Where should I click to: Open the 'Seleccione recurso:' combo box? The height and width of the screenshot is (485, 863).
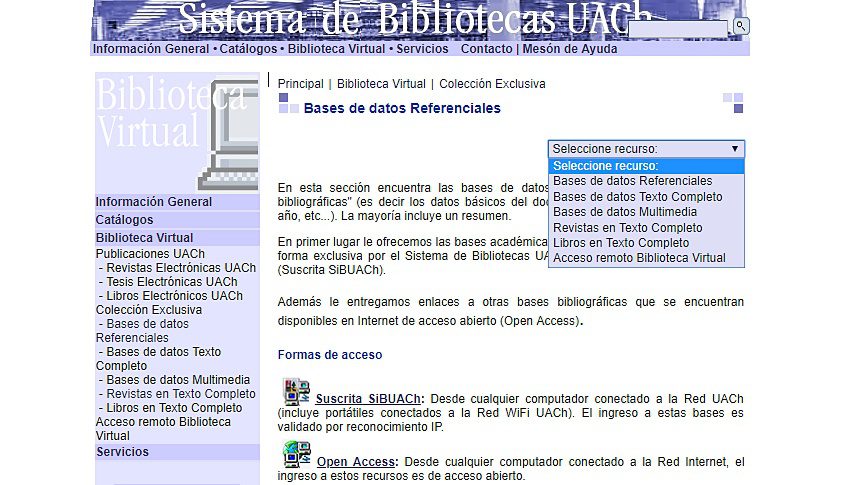click(646, 149)
